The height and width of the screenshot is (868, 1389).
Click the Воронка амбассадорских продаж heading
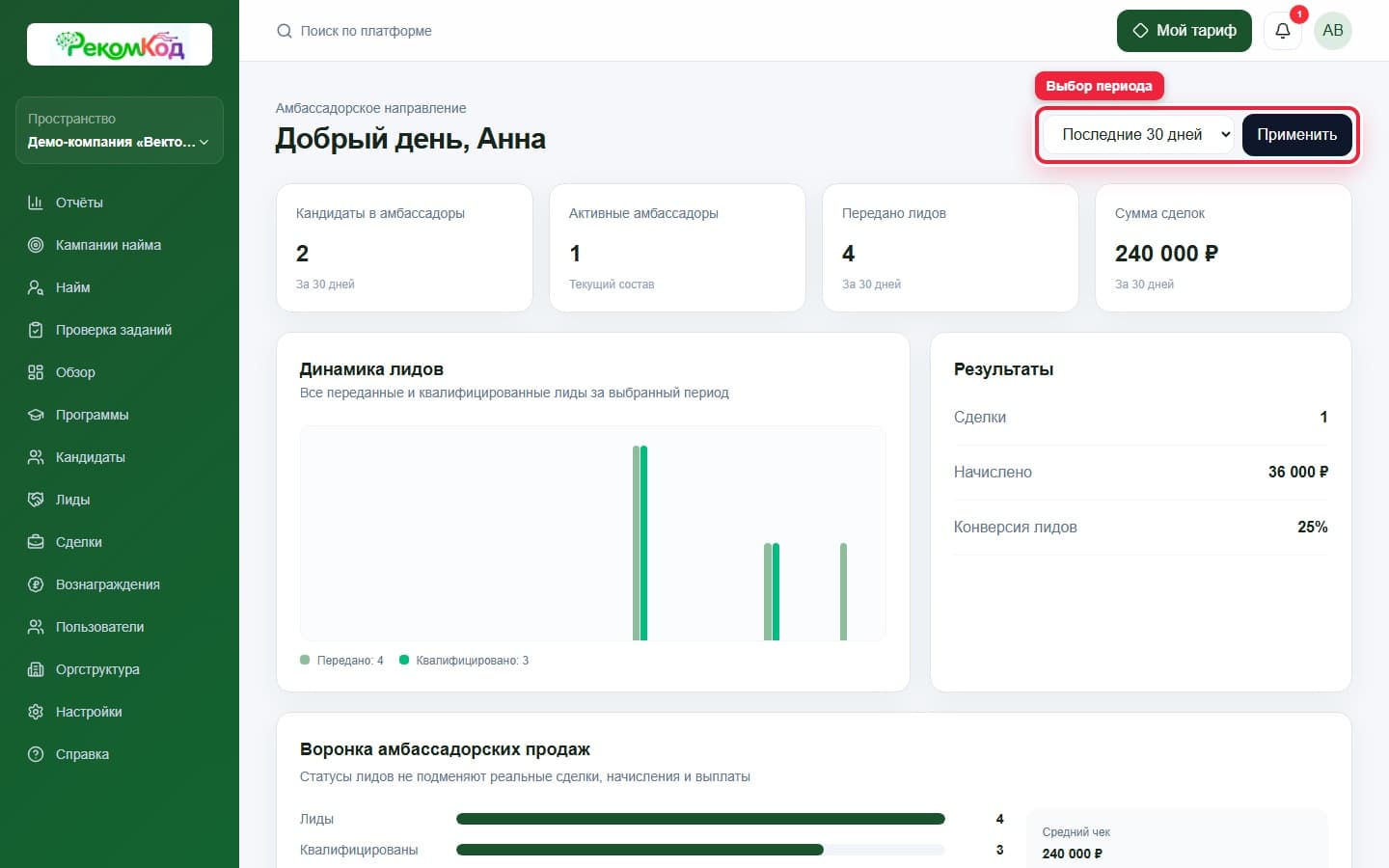pos(445,749)
